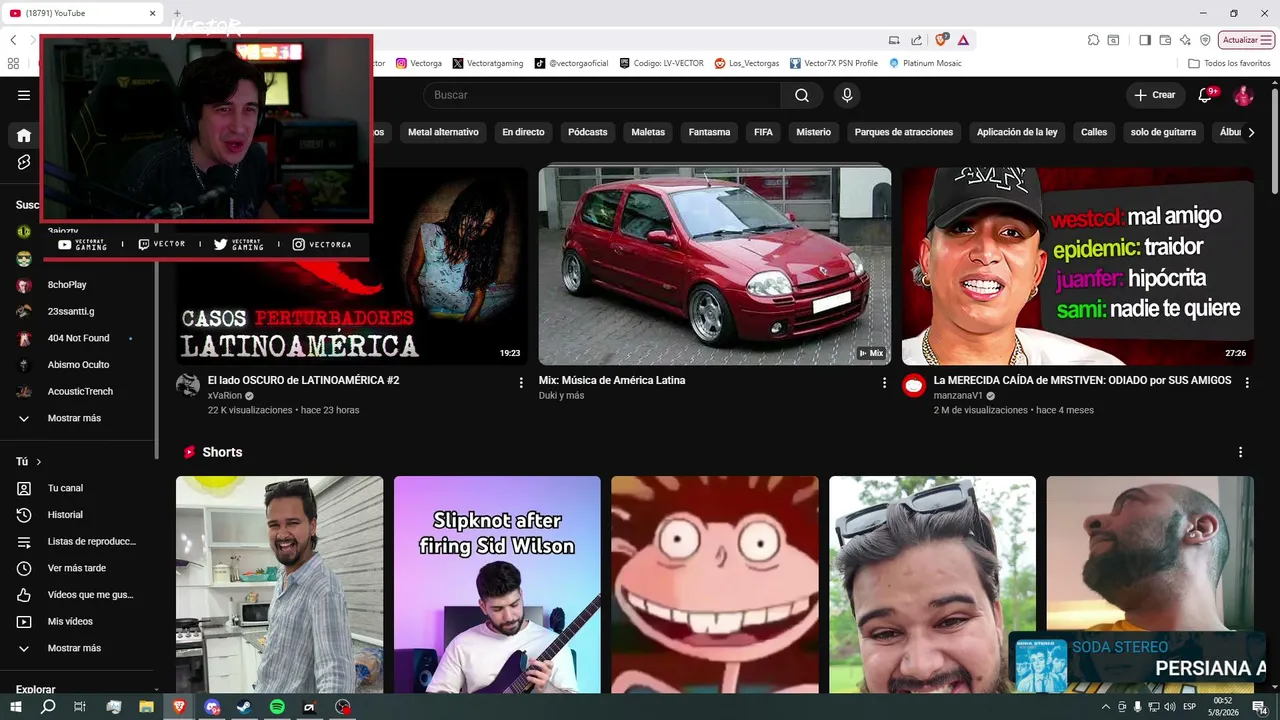This screenshot has height=720, width=1280.
Task: Open Spotify from the taskbar
Action: coord(277,707)
